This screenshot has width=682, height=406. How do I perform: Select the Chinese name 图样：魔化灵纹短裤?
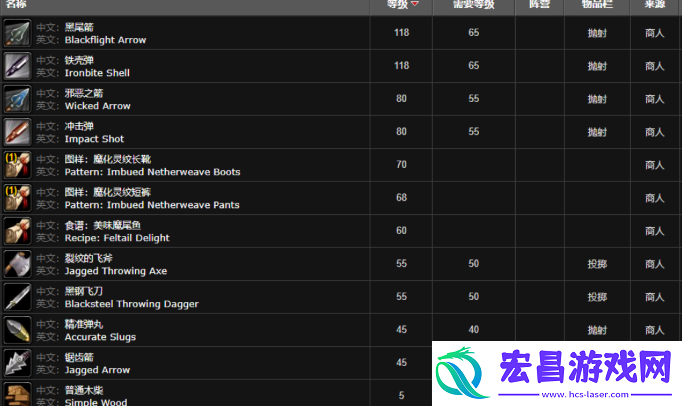click(108, 192)
